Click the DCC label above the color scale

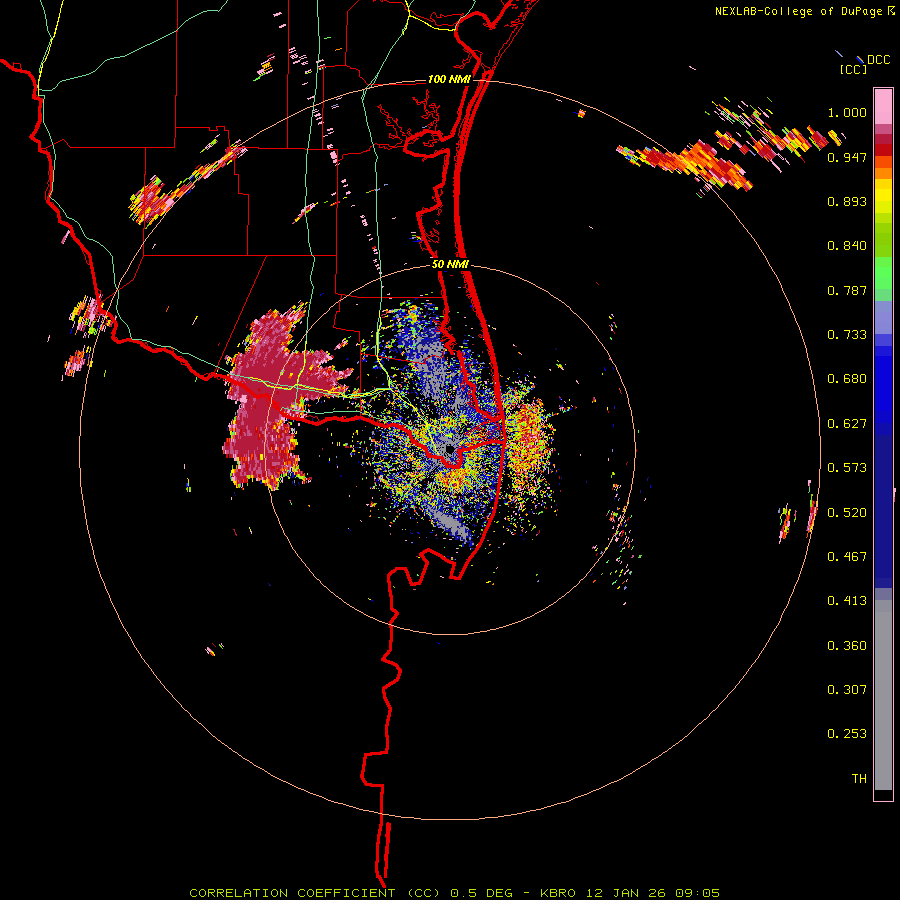point(878,60)
